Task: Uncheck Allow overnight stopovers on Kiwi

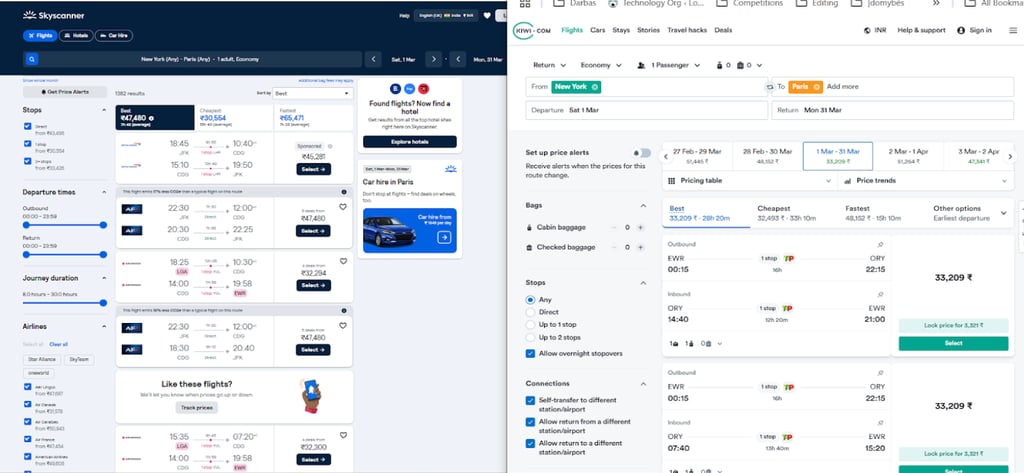Action: tap(530, 353)
